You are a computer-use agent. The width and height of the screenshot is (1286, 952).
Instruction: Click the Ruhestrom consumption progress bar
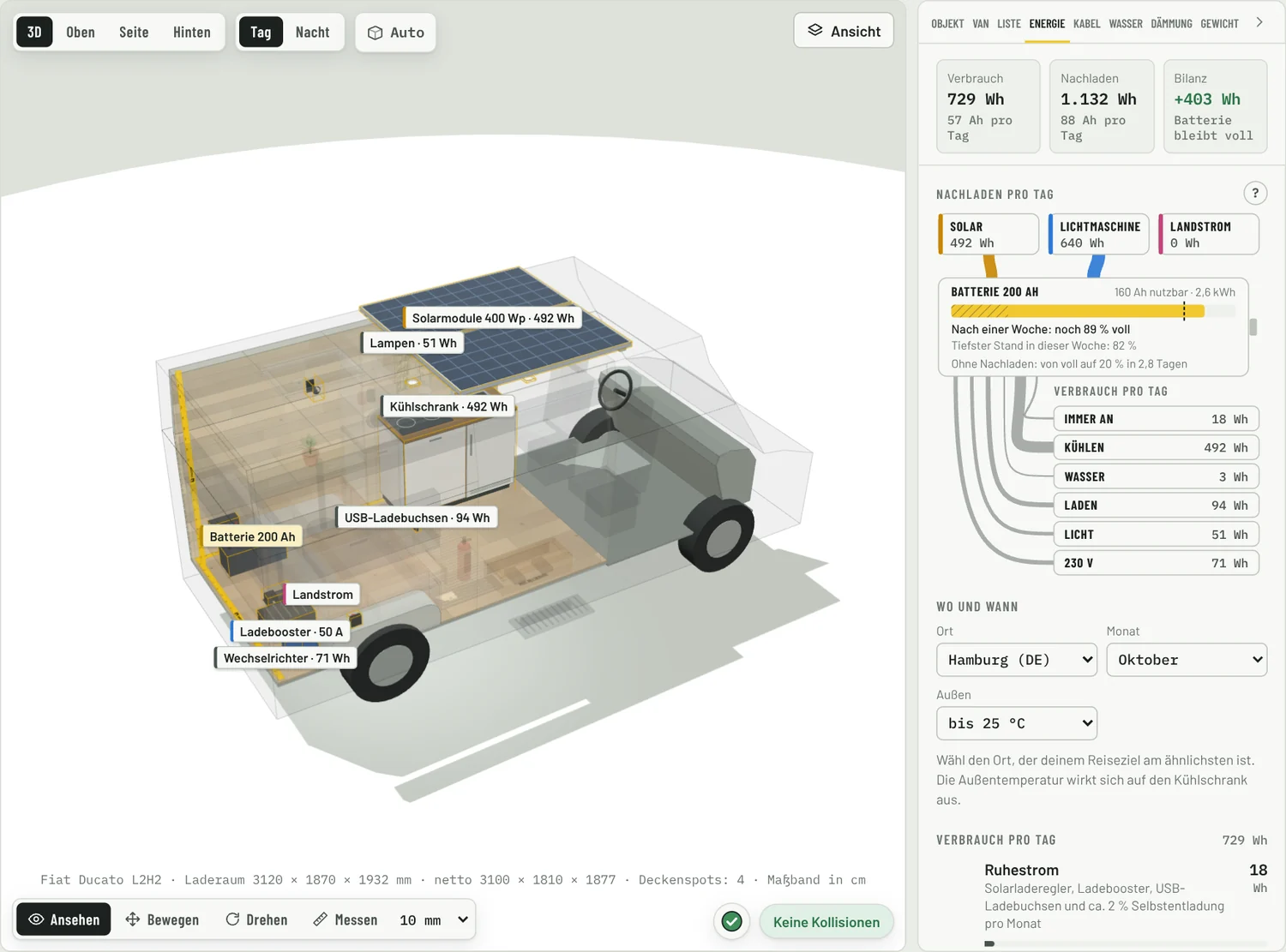point(1126,943)
